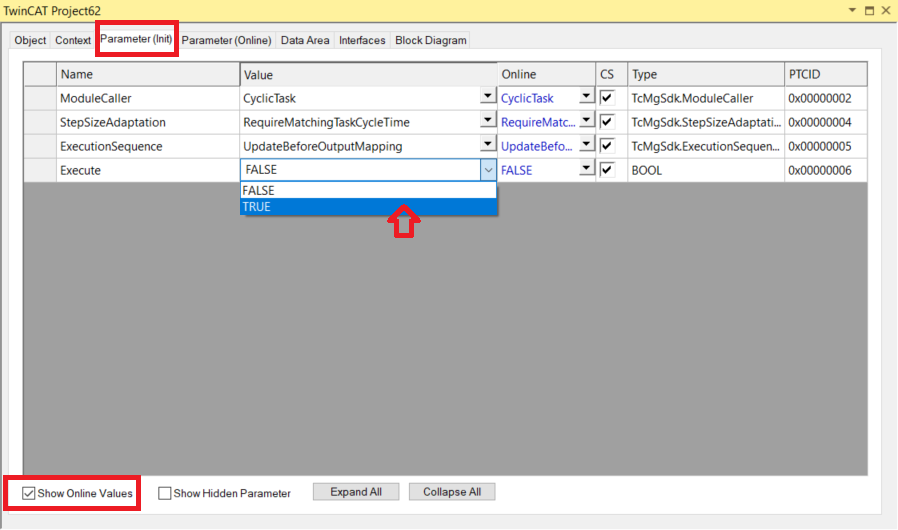Select the StepSizeAdaptation name cell
Screen dimensions: 898x530
148,122
